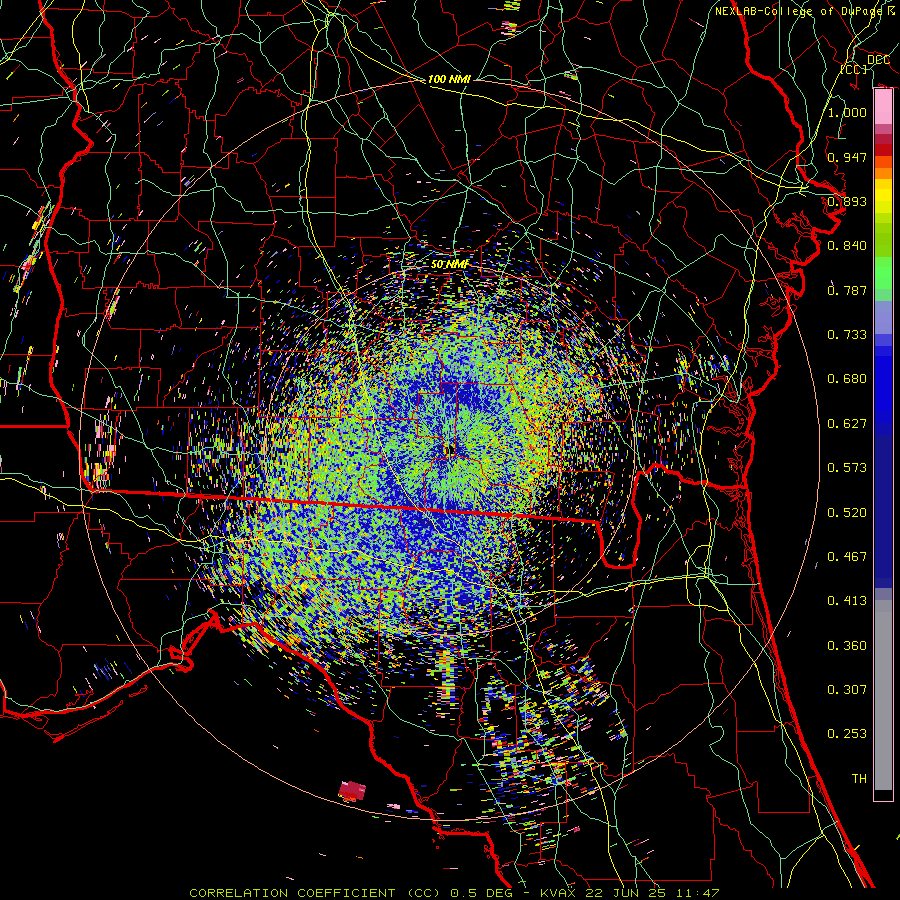Image resolution: width=900 pixels, height=900 pixels.
Task: Click the 0.733 value on the color scale
Action: pyautogui.click(x=847, y=335)
